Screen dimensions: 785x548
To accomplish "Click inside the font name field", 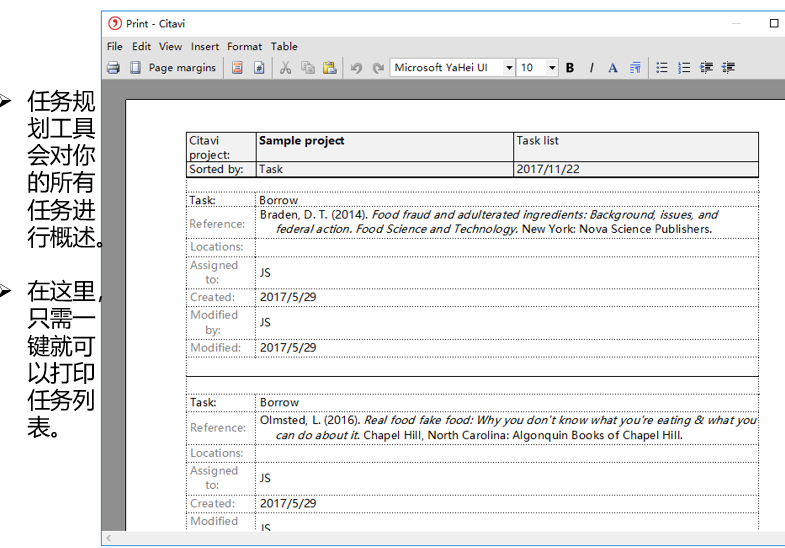I will tap(447, 68).
